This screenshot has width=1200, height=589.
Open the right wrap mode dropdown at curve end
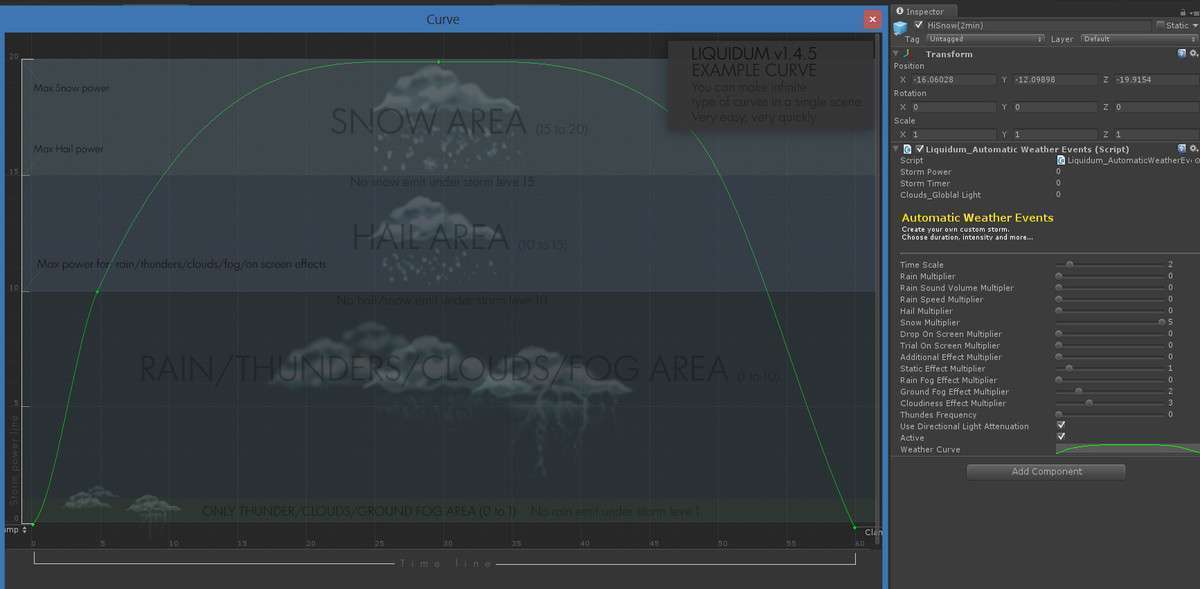coord(872,531)
